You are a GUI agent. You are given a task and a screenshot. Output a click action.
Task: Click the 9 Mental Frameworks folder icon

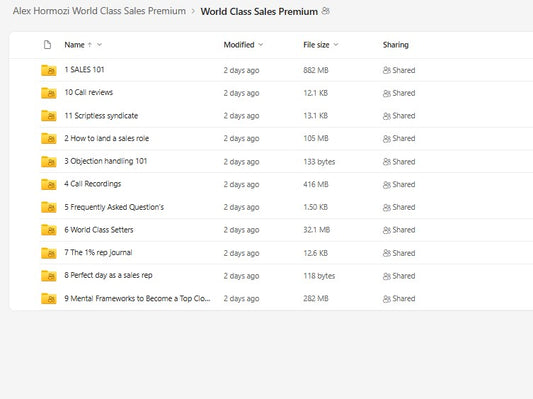point(49,298)
